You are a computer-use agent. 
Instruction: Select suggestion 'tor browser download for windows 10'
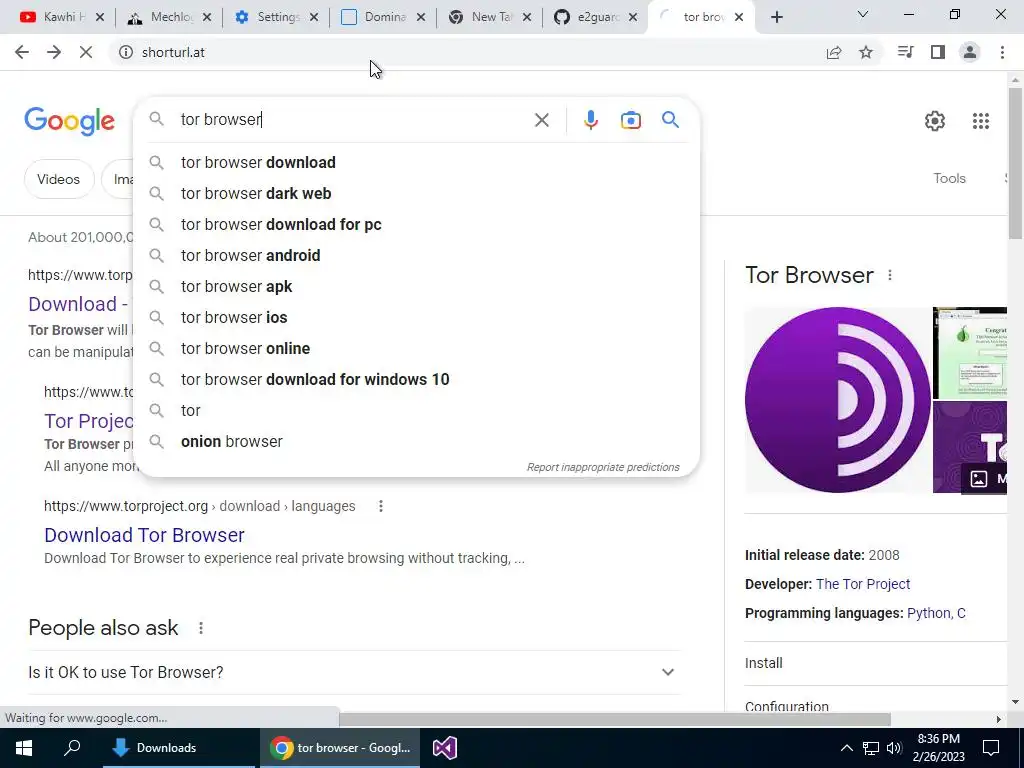pos(417,379)
